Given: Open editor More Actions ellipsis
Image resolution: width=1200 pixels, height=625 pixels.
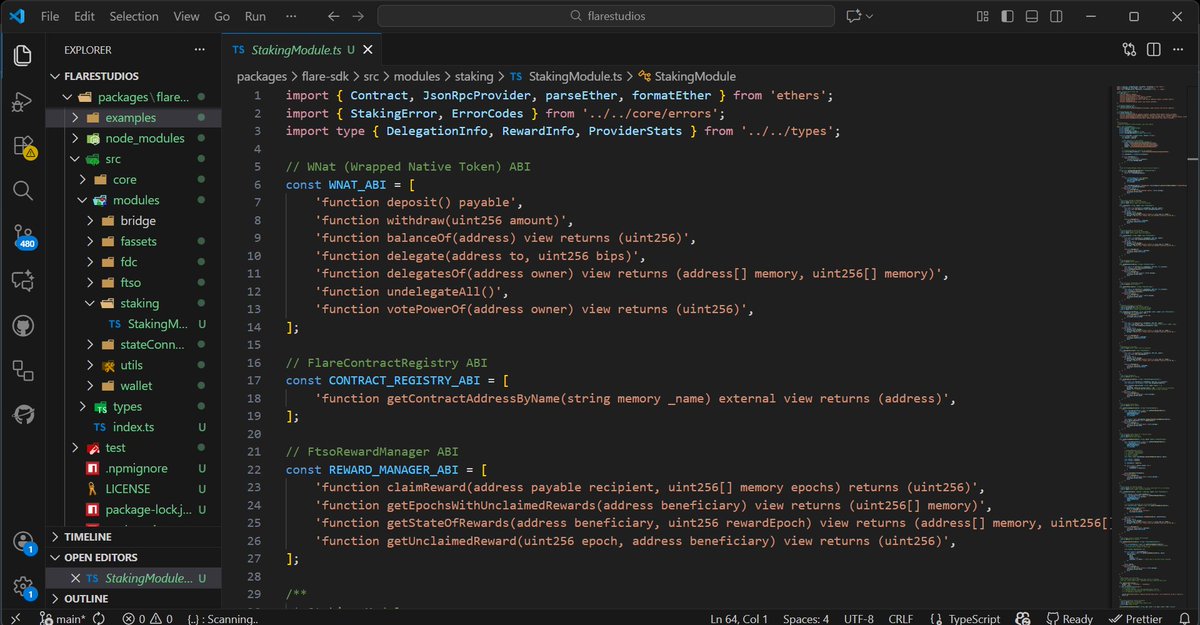Looking at the screenshot, I should 1178,49.
